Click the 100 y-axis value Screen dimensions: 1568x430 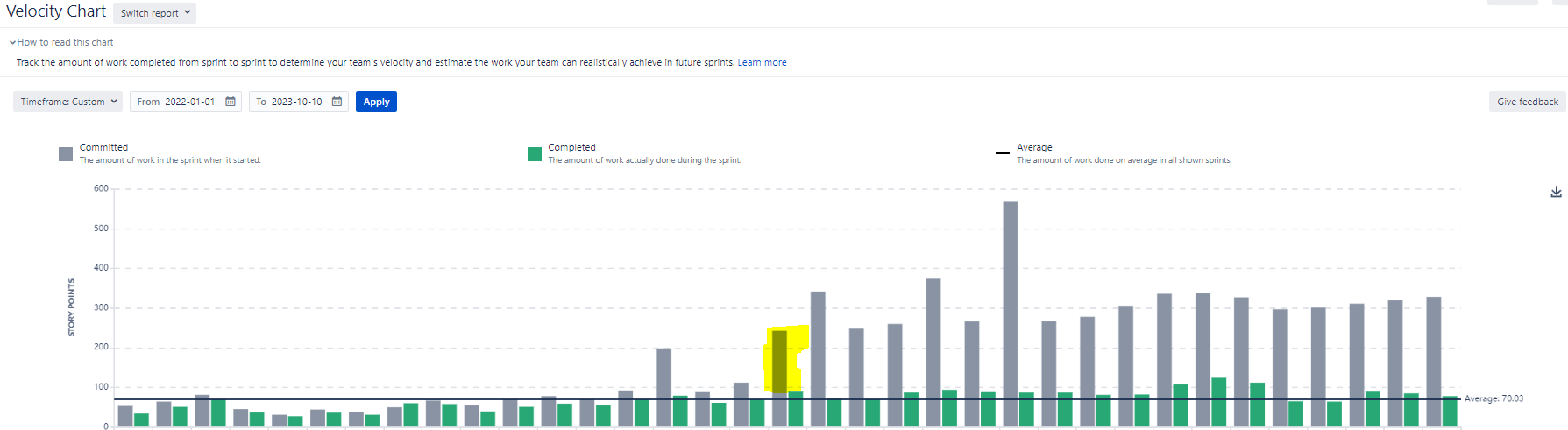pos(101,387)
